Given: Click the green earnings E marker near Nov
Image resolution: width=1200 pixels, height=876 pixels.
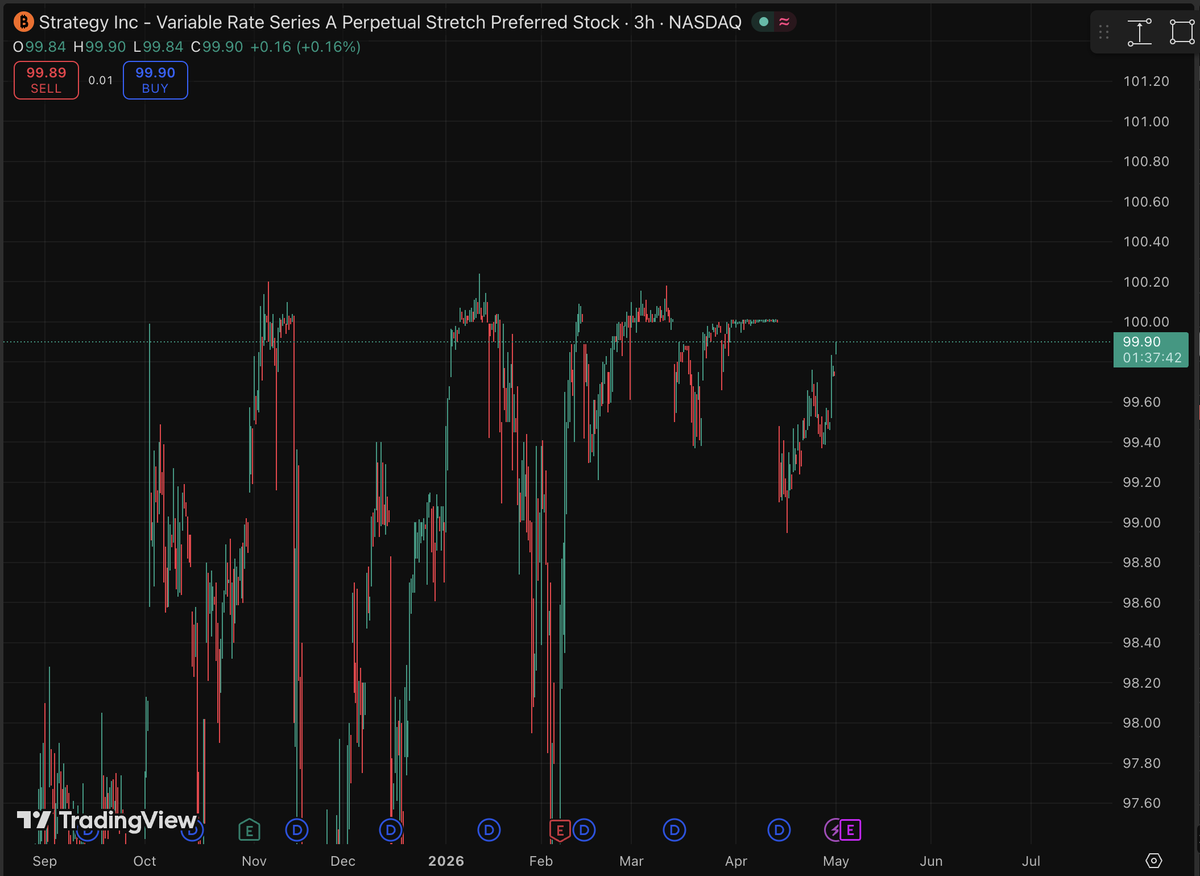Looking at the screenshot, I should point(249,829).
